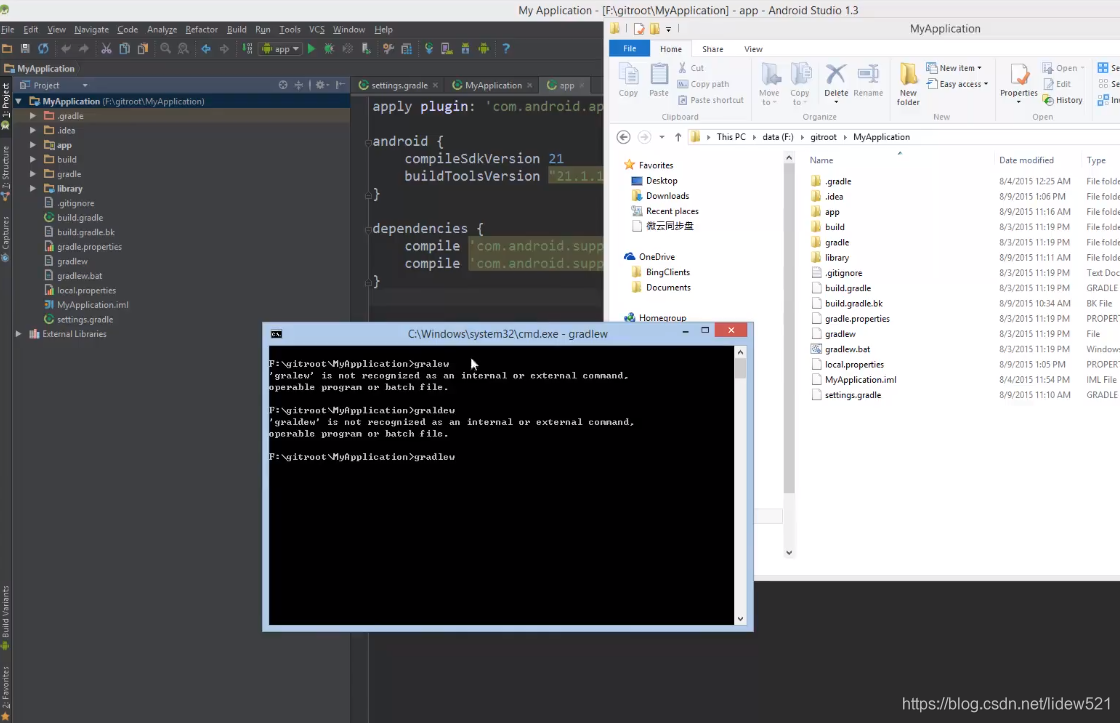
Task: Open the View ribbon tab in Explorer
Action: 753,49
